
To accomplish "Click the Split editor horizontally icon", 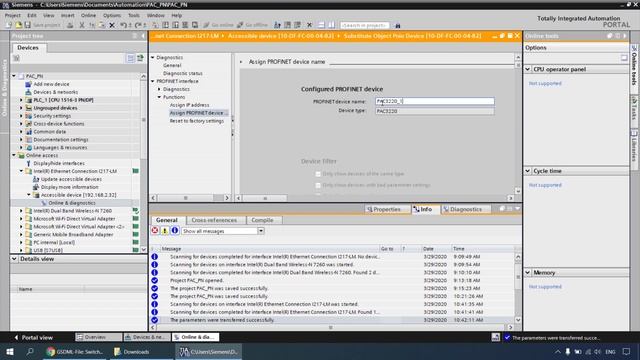I will point(321,25).
